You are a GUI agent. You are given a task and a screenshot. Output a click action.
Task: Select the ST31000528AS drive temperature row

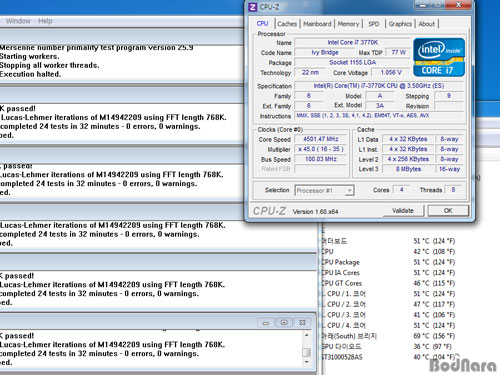coord(388,357)
